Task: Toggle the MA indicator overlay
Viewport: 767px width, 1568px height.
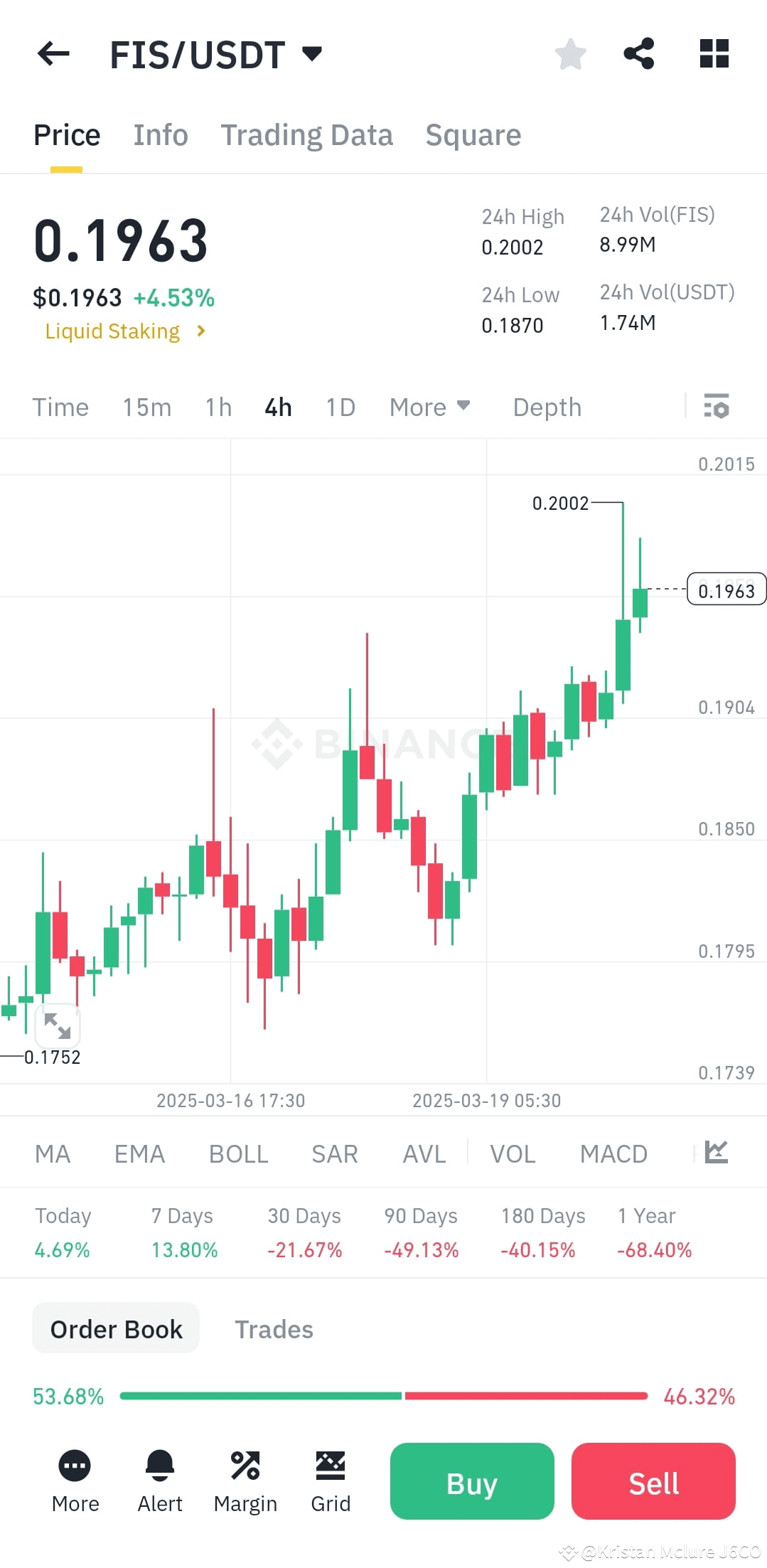Action: click(x=53, y=1153)
